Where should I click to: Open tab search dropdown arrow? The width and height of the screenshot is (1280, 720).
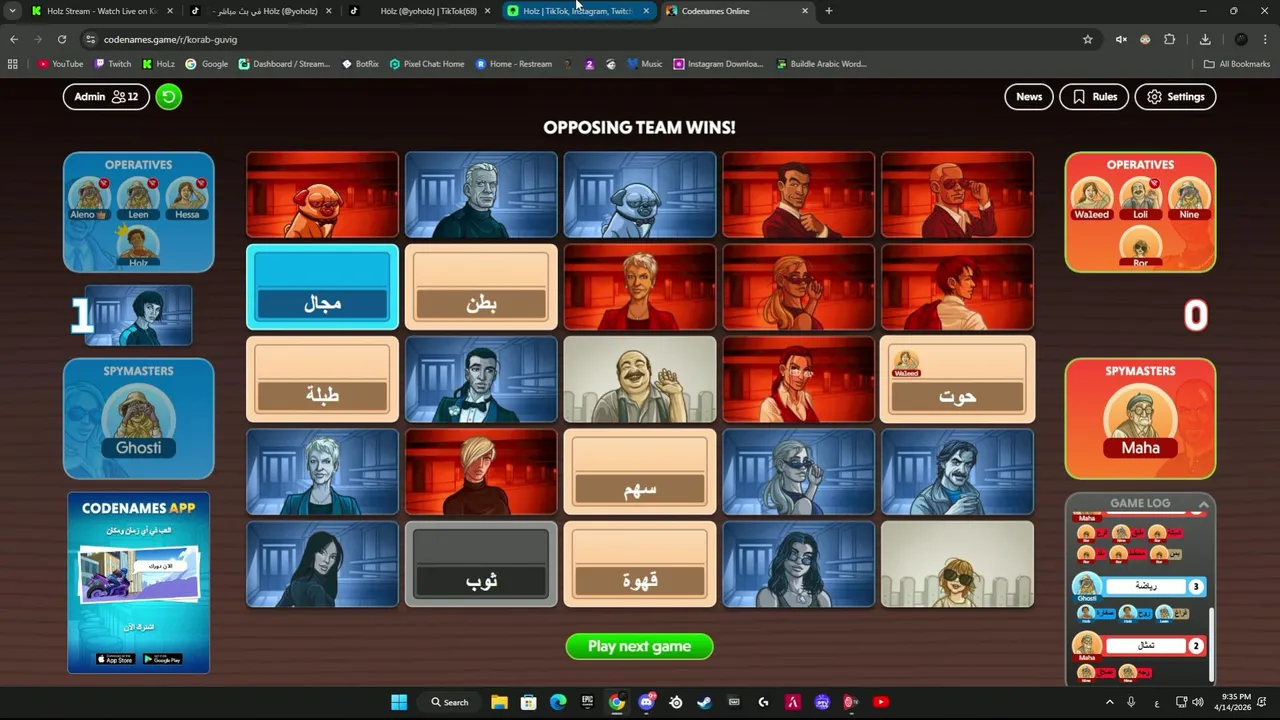[12, 11]
